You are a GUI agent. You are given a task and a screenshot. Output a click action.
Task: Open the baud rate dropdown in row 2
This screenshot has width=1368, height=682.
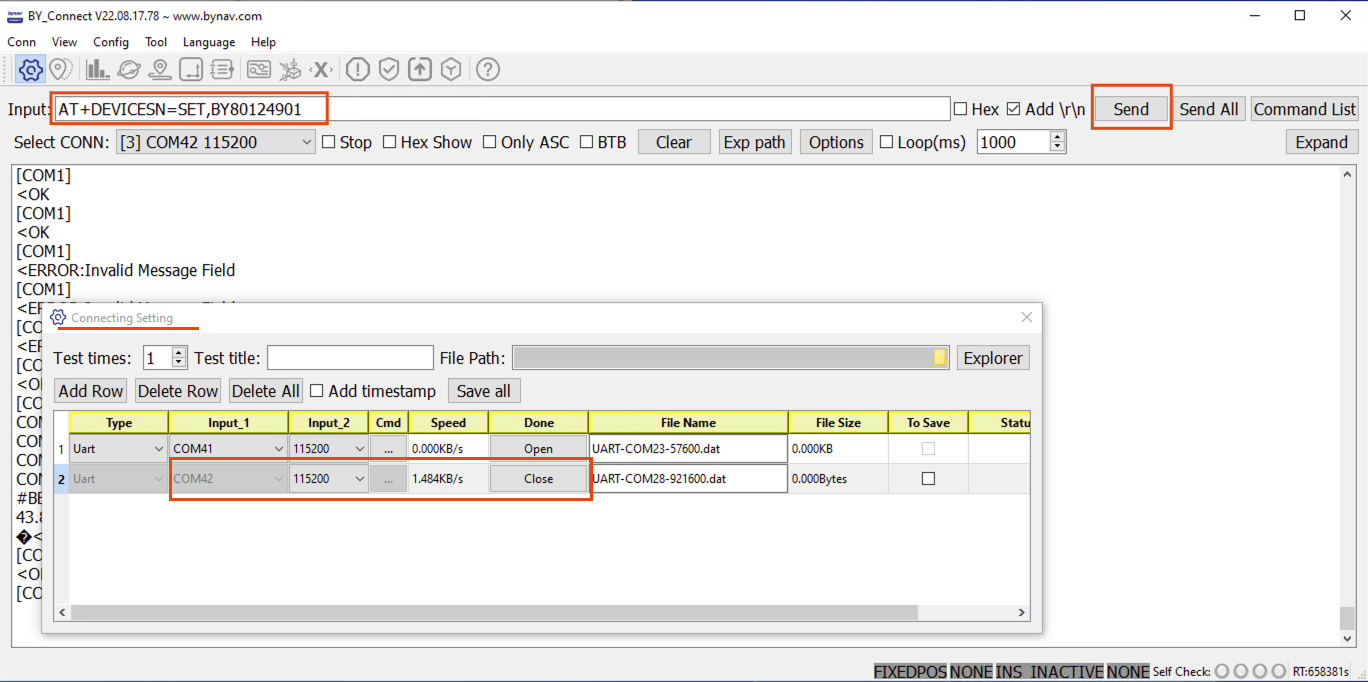tap(329, 479)
